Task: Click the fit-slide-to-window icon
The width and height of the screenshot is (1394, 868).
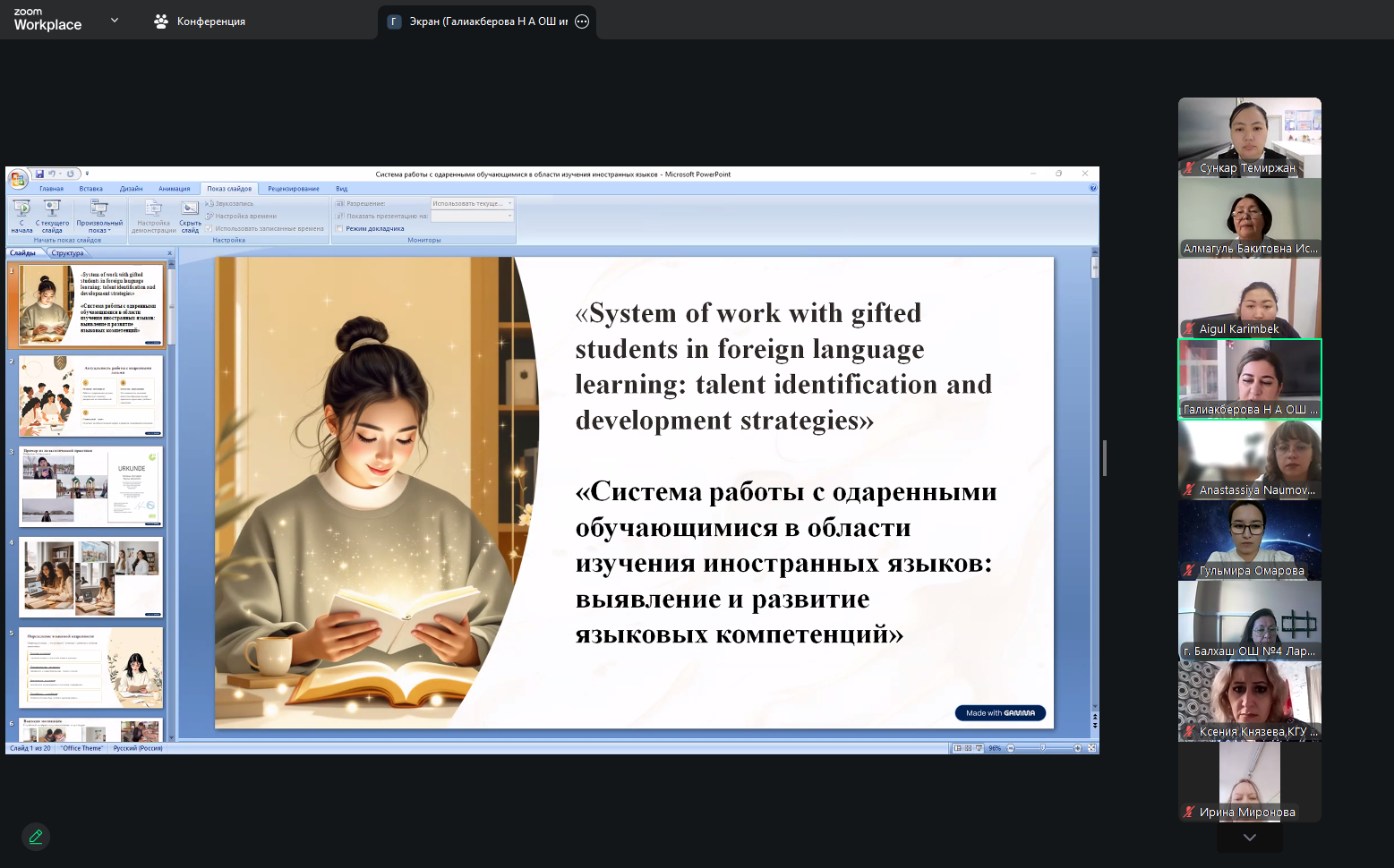Action: click(1091, 748)
